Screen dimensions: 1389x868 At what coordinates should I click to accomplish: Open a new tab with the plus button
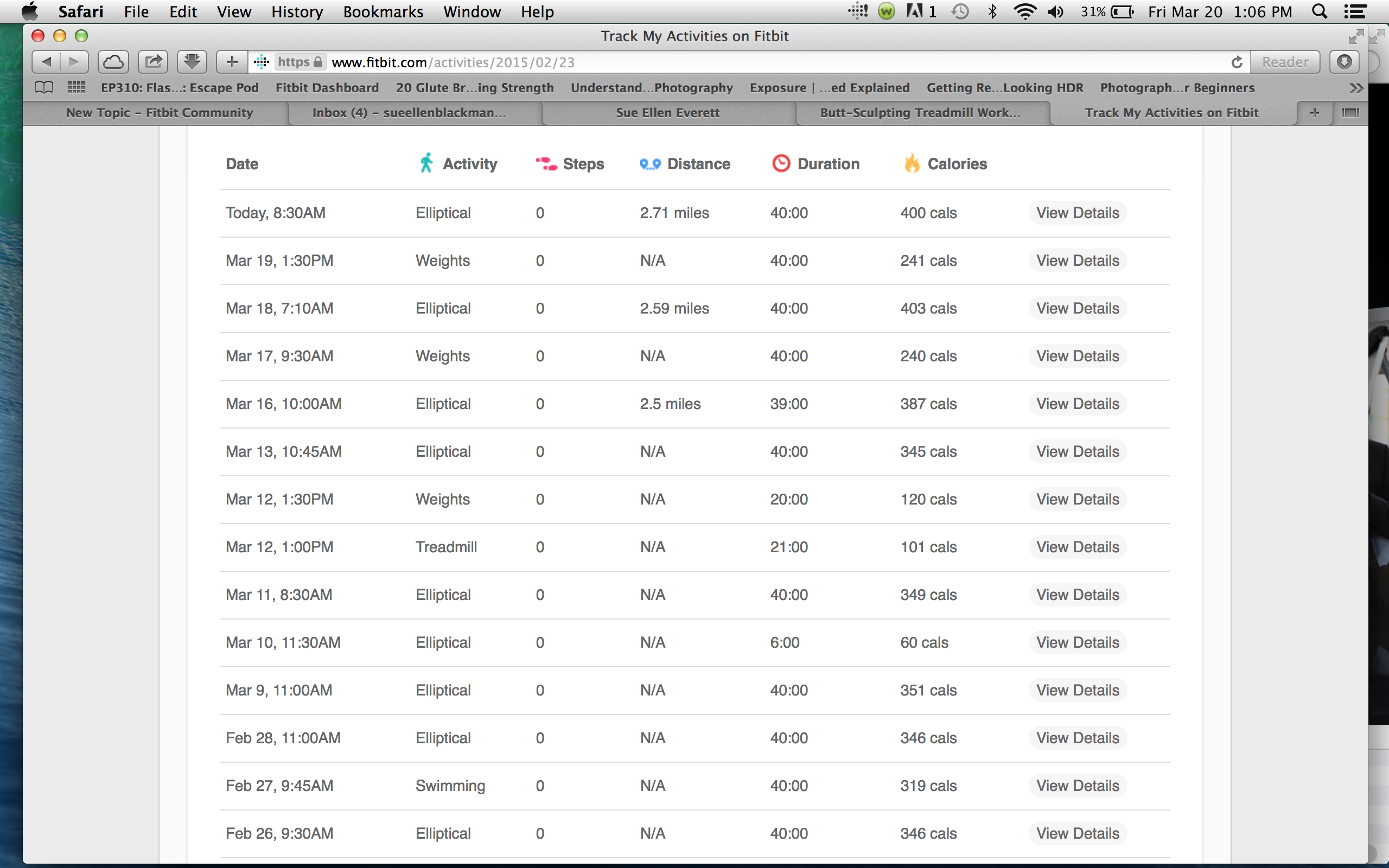coord(1314,112)
